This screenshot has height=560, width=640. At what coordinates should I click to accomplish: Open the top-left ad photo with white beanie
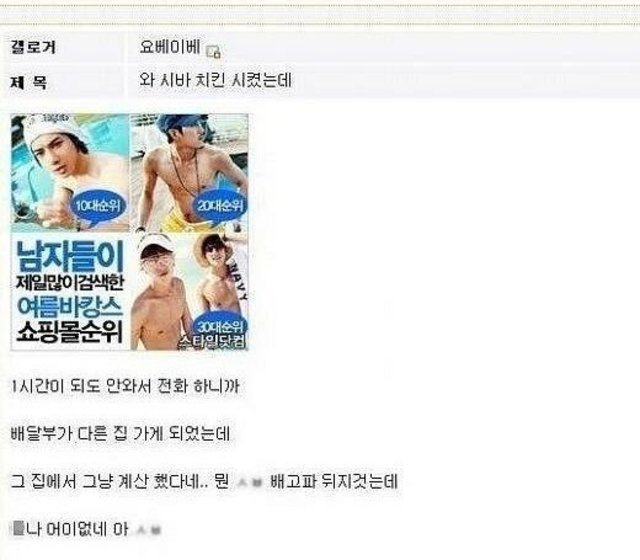70,173
